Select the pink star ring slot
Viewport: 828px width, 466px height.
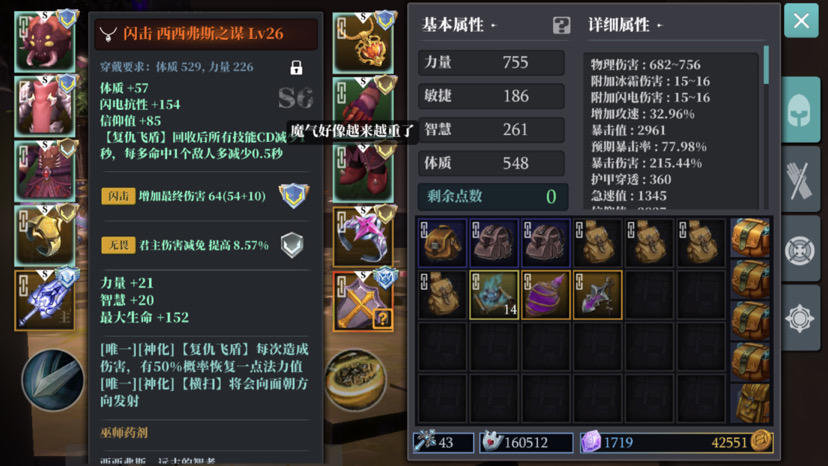(363, 236)
